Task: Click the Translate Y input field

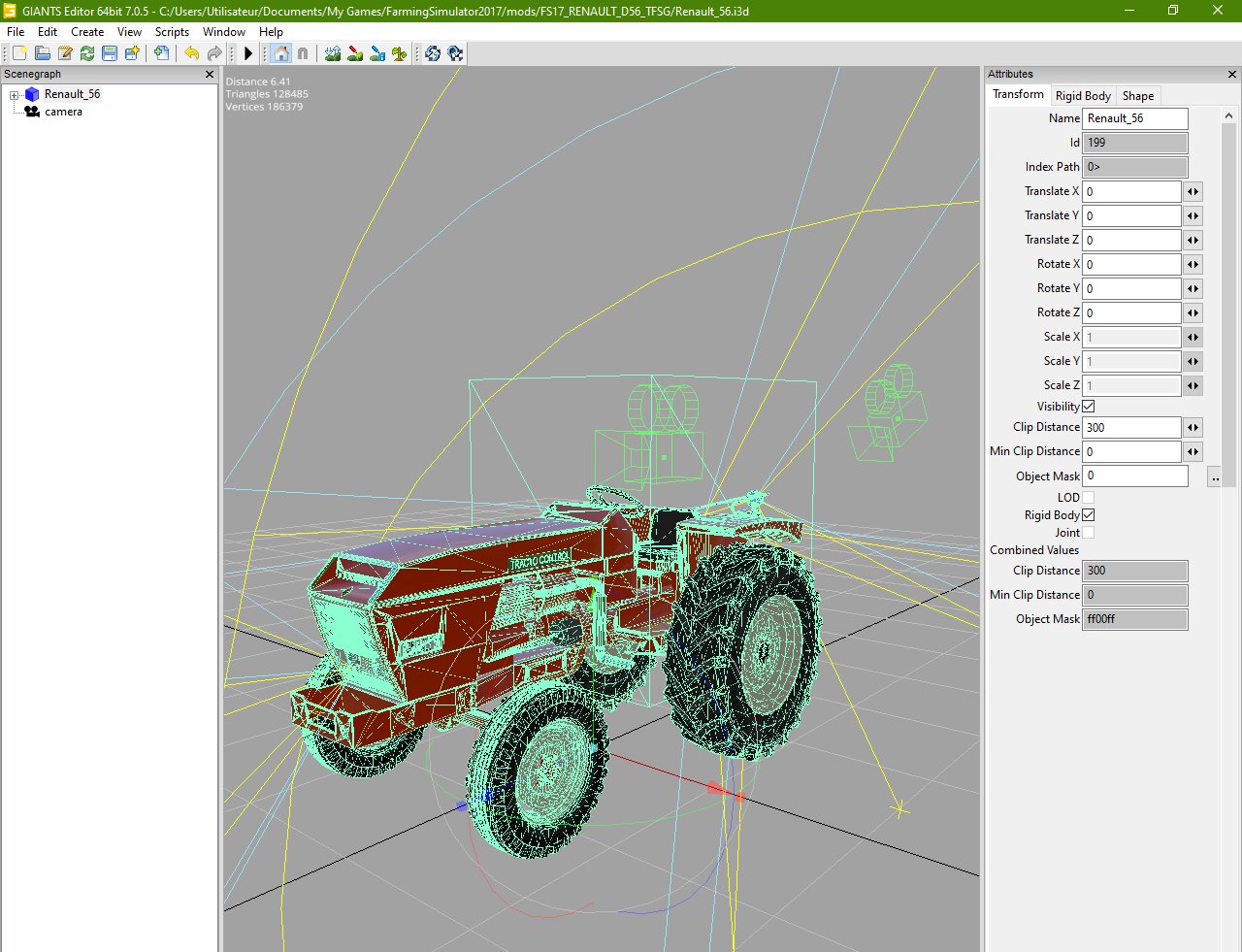Action: tap(1131, 215)
